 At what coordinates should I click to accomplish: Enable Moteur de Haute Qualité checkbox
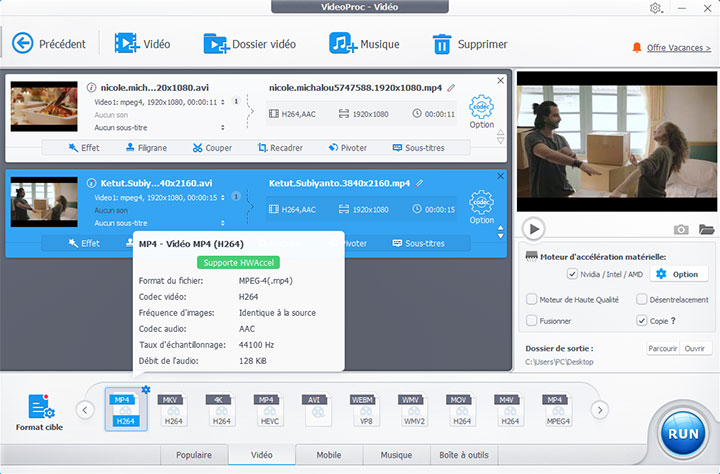point(532,299)
